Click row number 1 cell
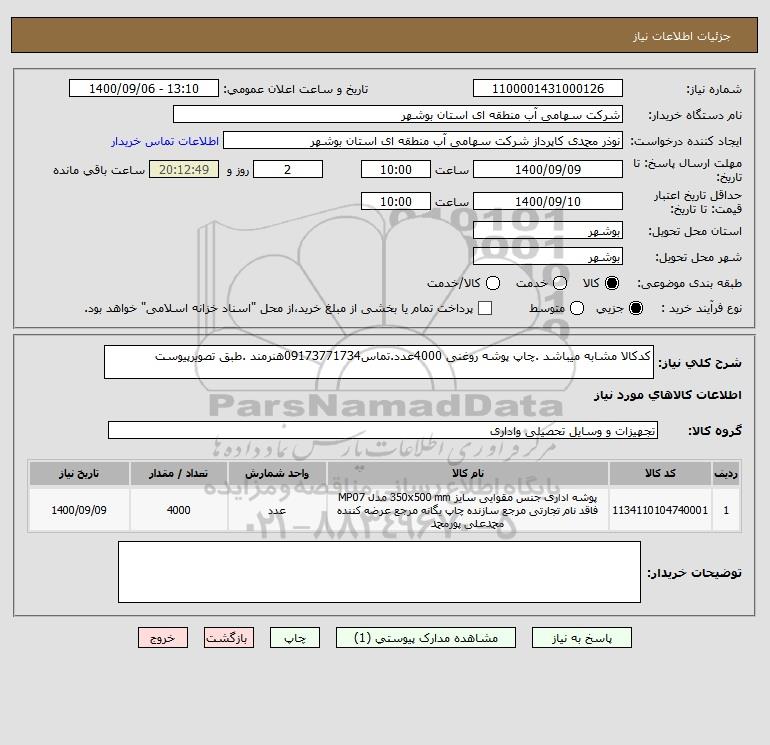This screenshot has height=745, width=770. [726, 510]
